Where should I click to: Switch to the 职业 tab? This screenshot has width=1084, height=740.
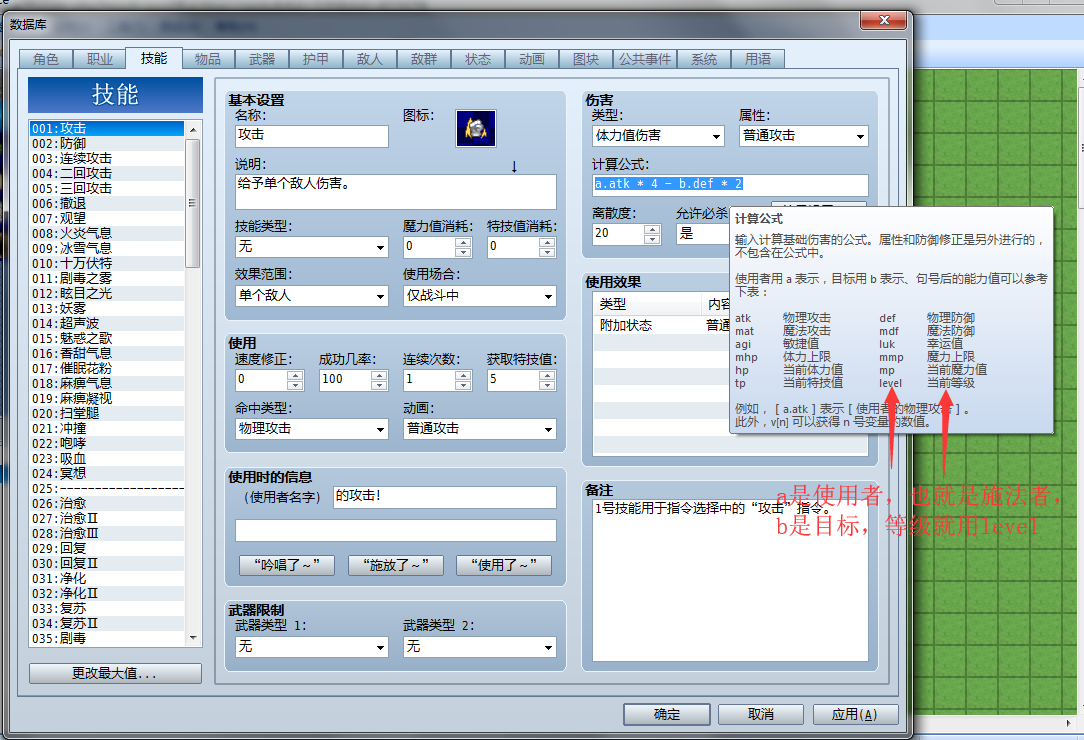[x=100, y=59]
